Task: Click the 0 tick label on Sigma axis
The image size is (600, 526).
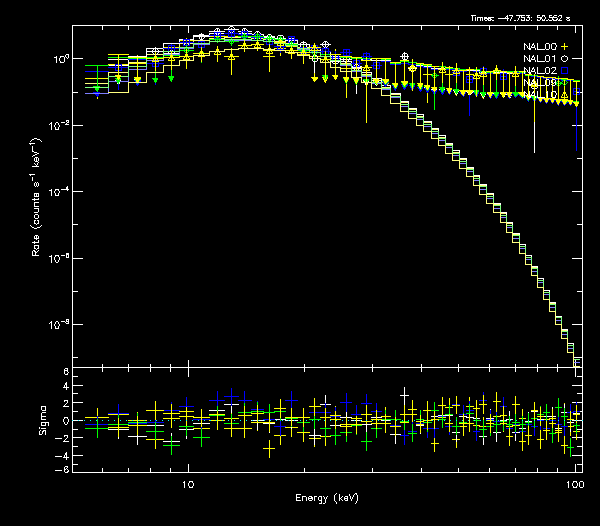Action: (x=66, y=421)
